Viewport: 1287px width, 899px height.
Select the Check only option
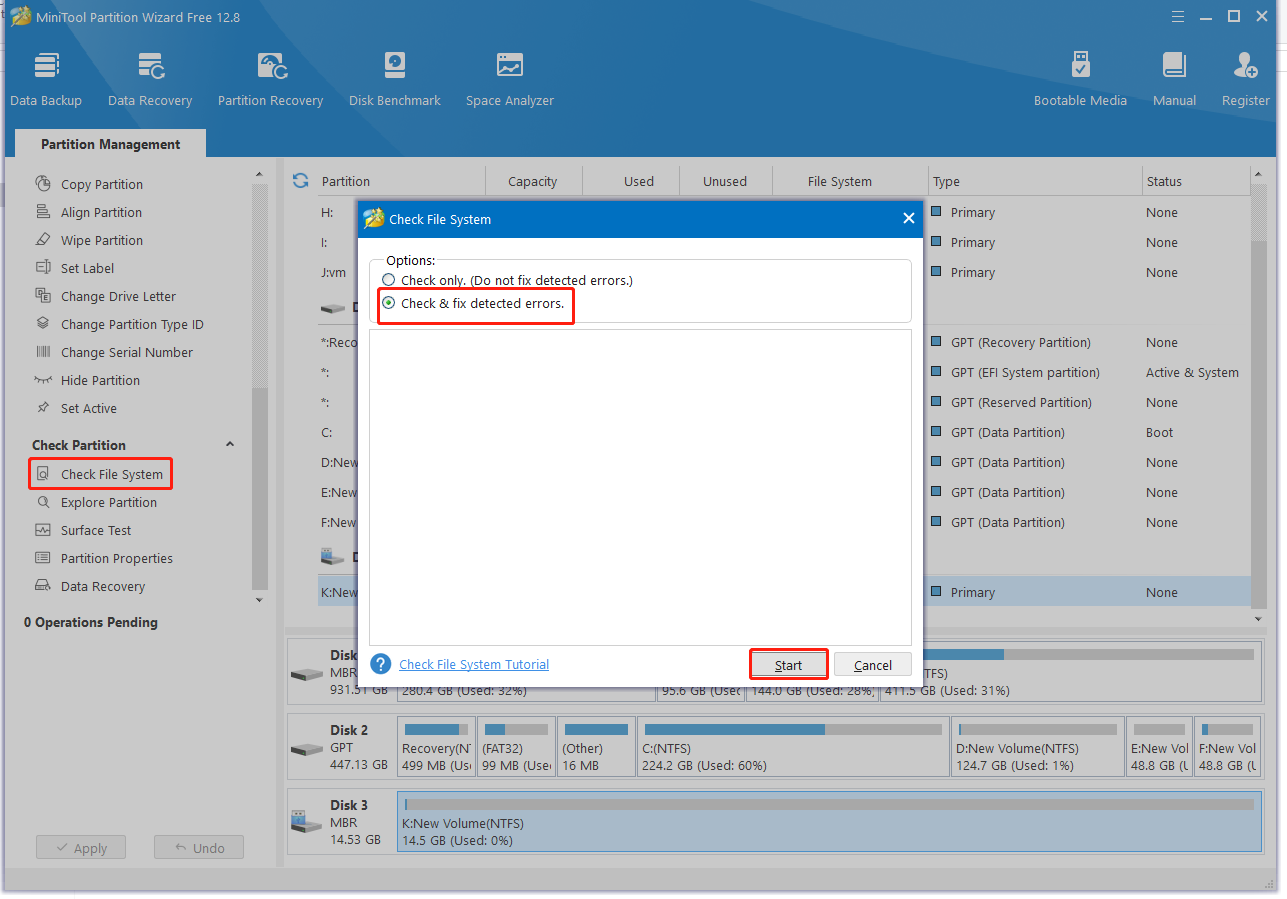click(x=388, y=280)
